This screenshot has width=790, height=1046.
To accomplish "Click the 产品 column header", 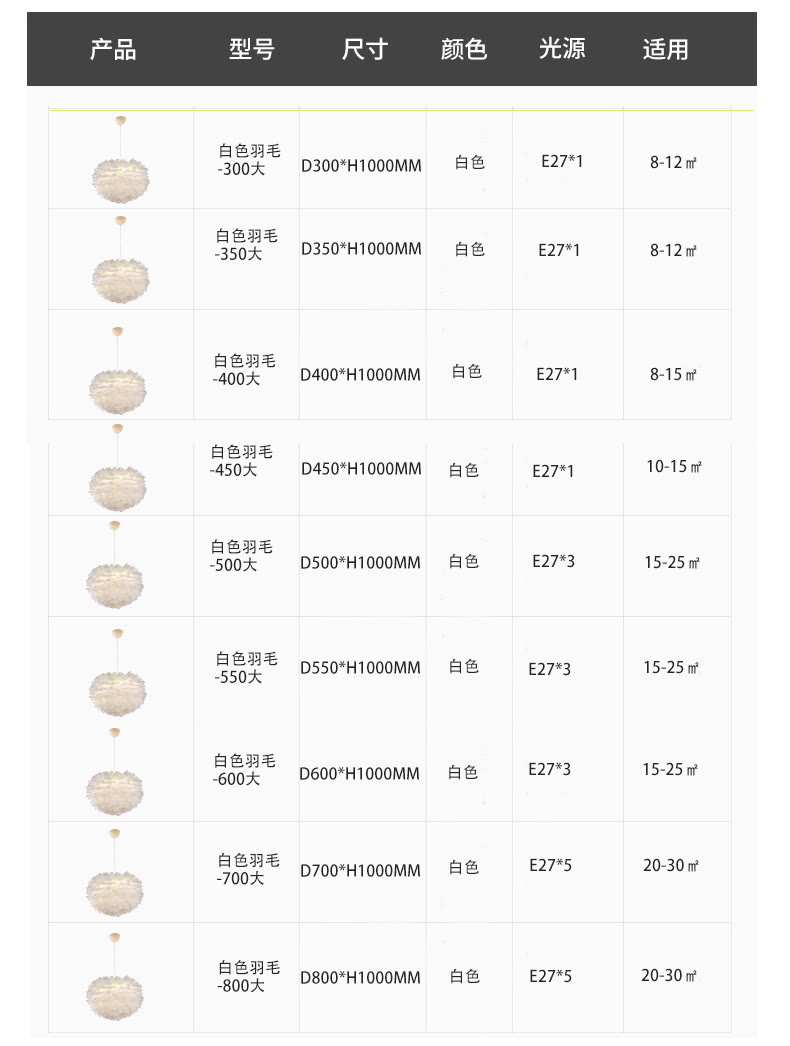I will click(113, 49).
